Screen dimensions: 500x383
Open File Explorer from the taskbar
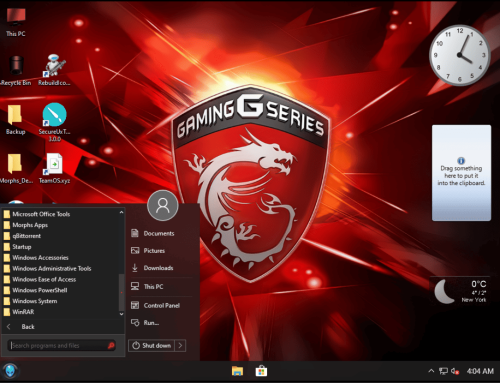tap(237, 371)
